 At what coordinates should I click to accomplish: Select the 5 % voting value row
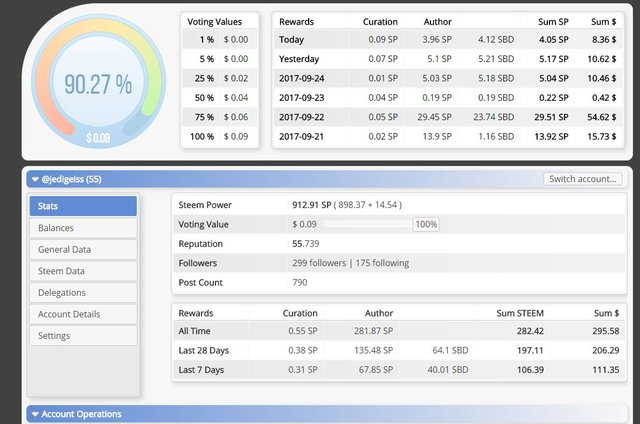coord(220,59)
